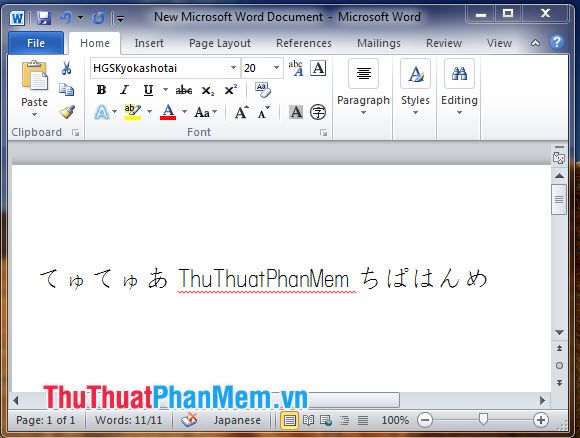This screenshot has width=580, height=438.
Task: Select the Home tab
Action: click(x=95, y=43)
